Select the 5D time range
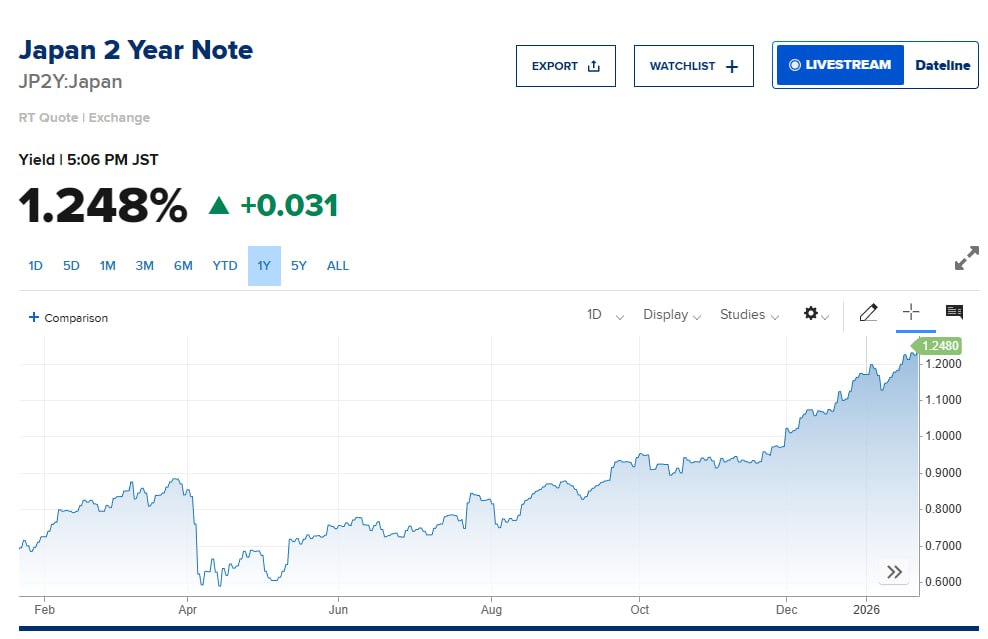 click(x=71, y=266)
